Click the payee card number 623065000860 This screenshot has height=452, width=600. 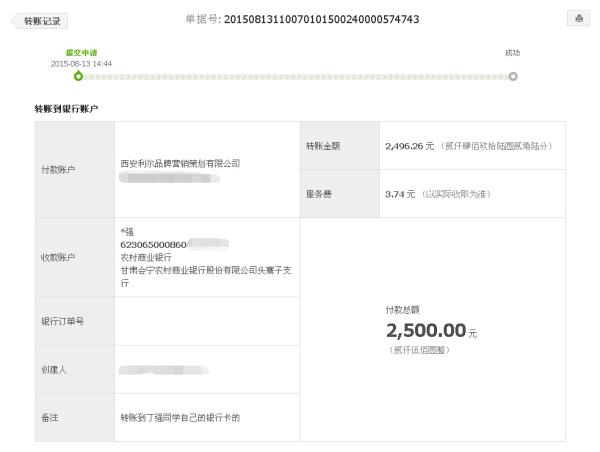coord(153,245)
